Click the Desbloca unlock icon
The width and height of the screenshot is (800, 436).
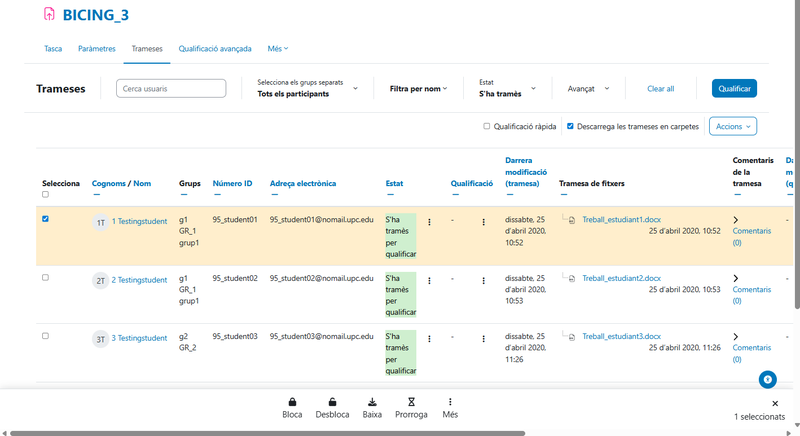(332, 401)
